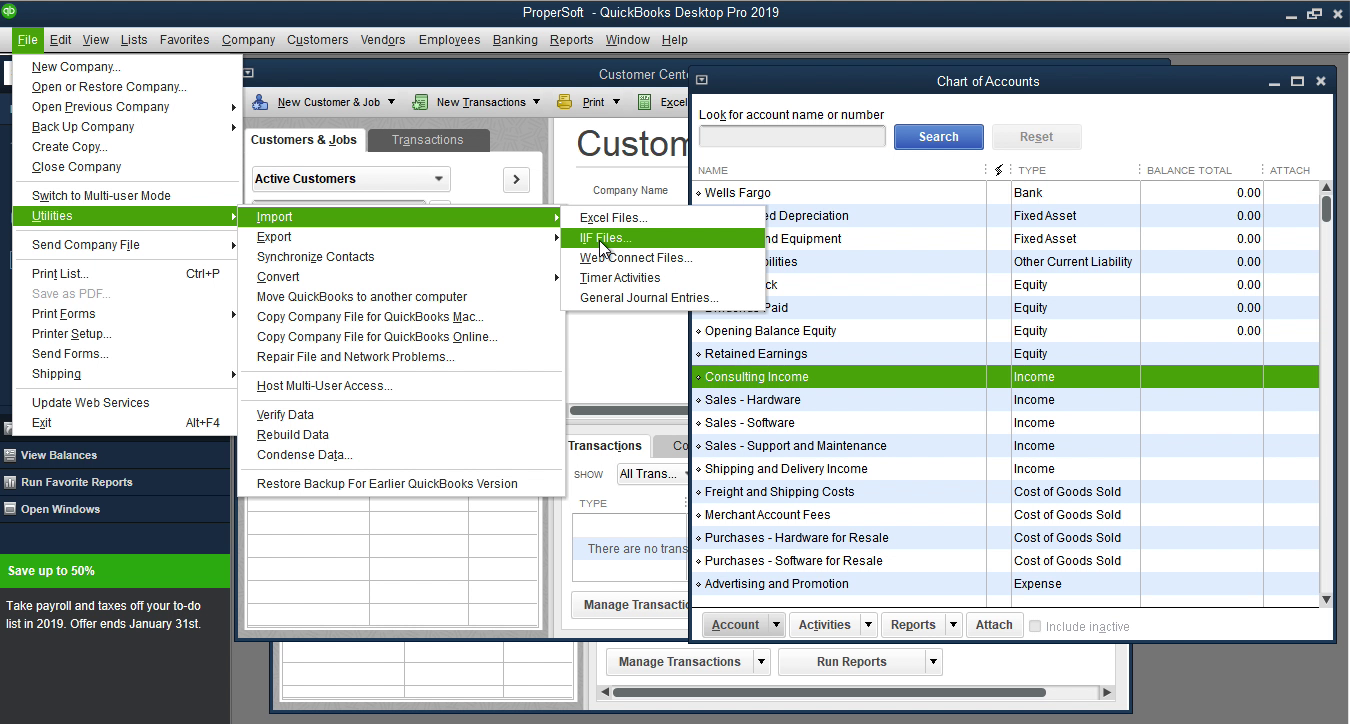Open the Lists menu

[134, 40]
